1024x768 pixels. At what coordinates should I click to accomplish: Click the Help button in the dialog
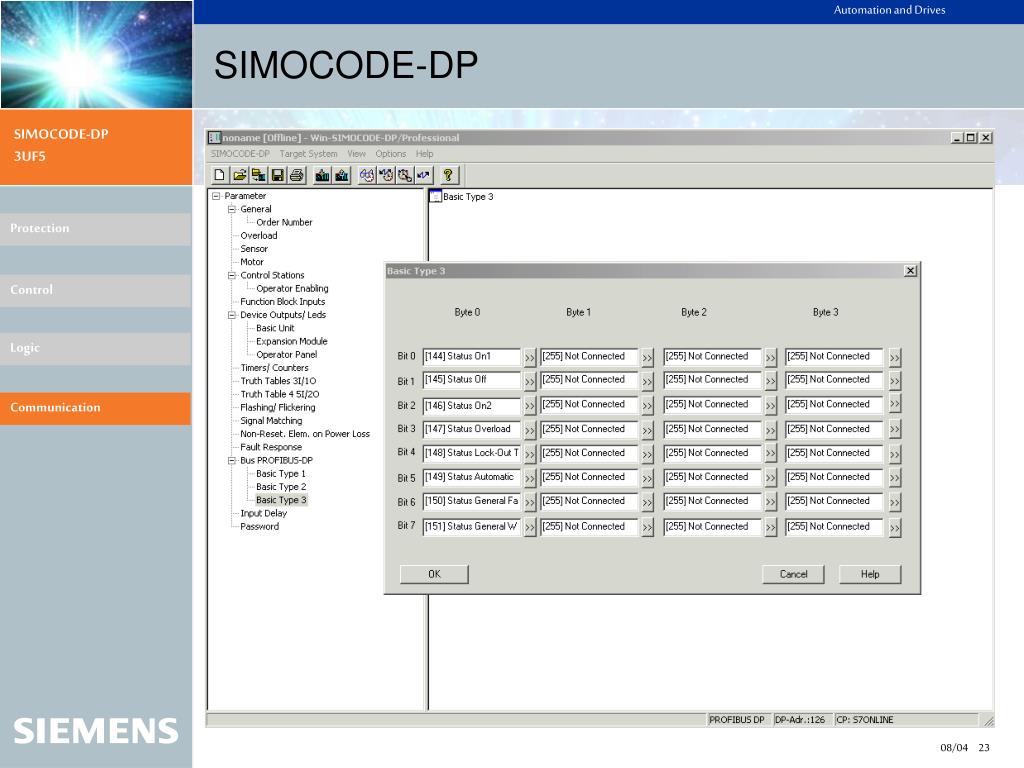coord(870,574)
